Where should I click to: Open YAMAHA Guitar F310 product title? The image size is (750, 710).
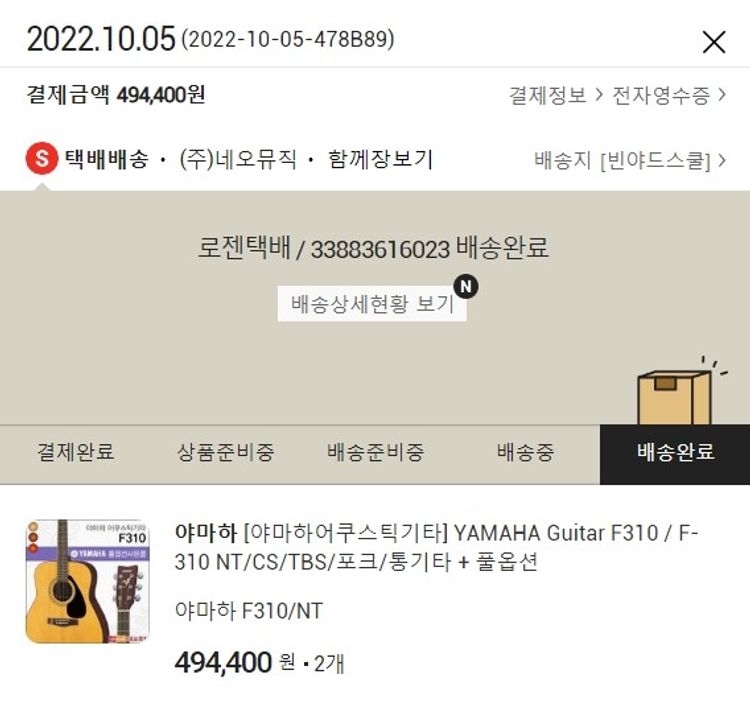[x=436, y=547]
